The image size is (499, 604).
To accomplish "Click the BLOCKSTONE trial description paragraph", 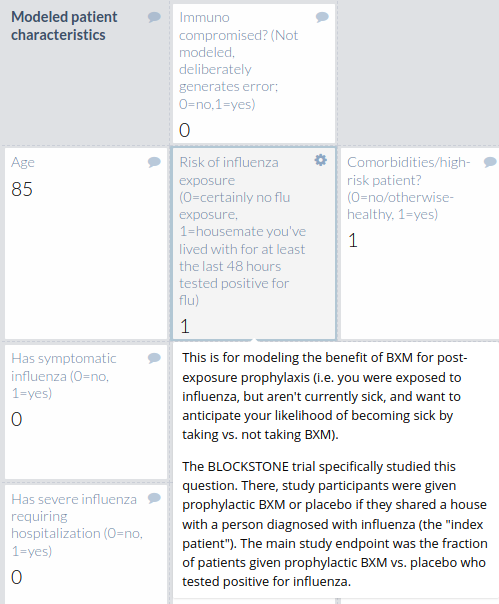I will click(335, 524).
